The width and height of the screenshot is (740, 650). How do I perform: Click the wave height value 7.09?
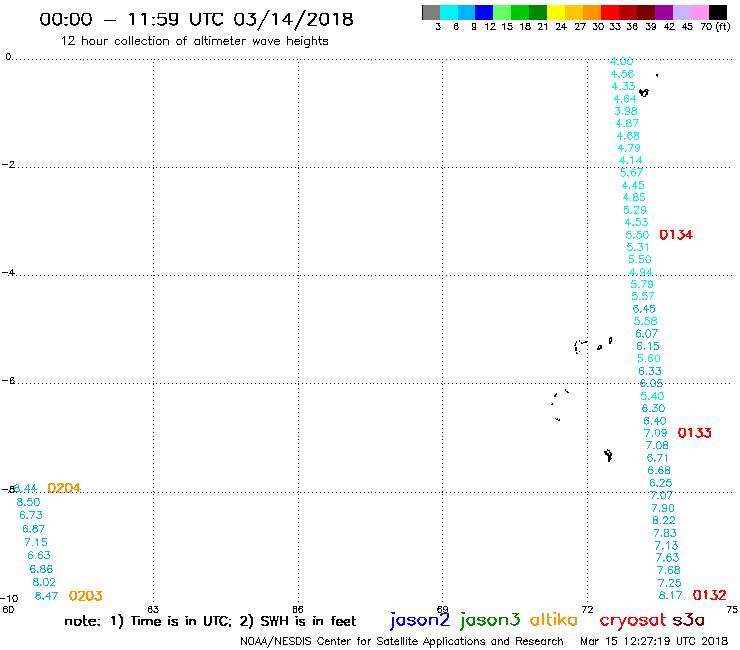click(x=655, y=433)
